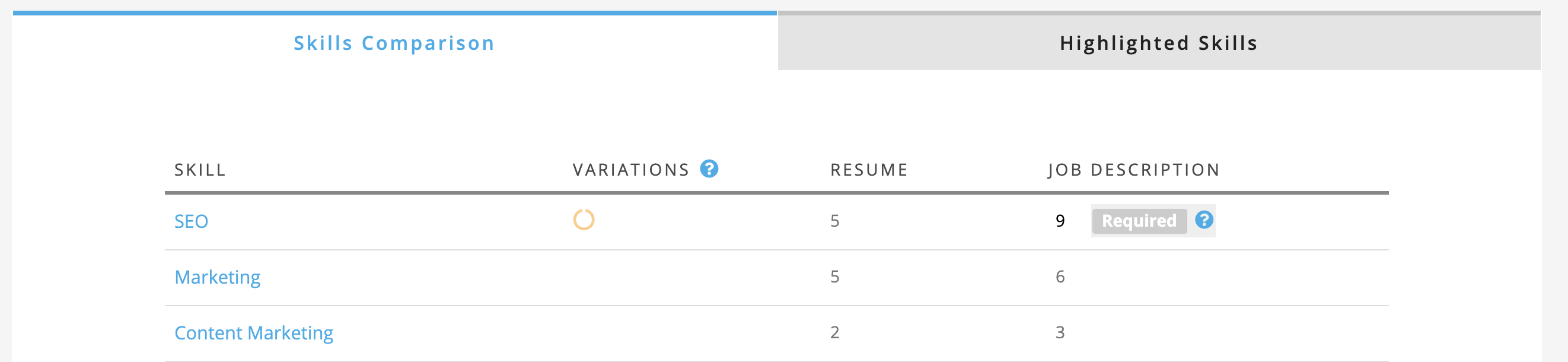The height and width of the screenshot is (362, 1568).
Task: Click Content Marketing's job description count 3
Action: 1060,332
